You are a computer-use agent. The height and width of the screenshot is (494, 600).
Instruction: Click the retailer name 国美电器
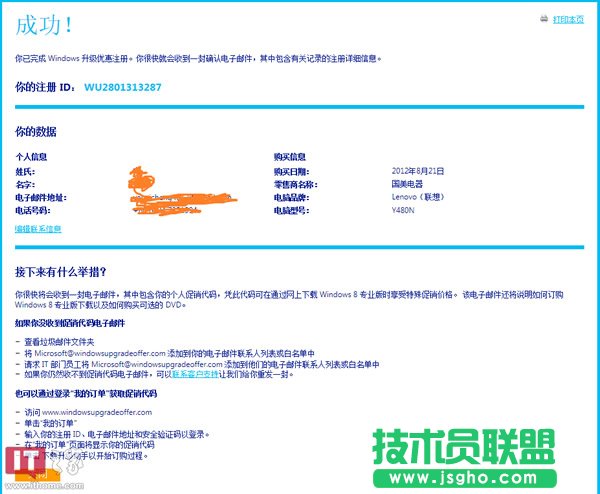[x=407, y=184]
